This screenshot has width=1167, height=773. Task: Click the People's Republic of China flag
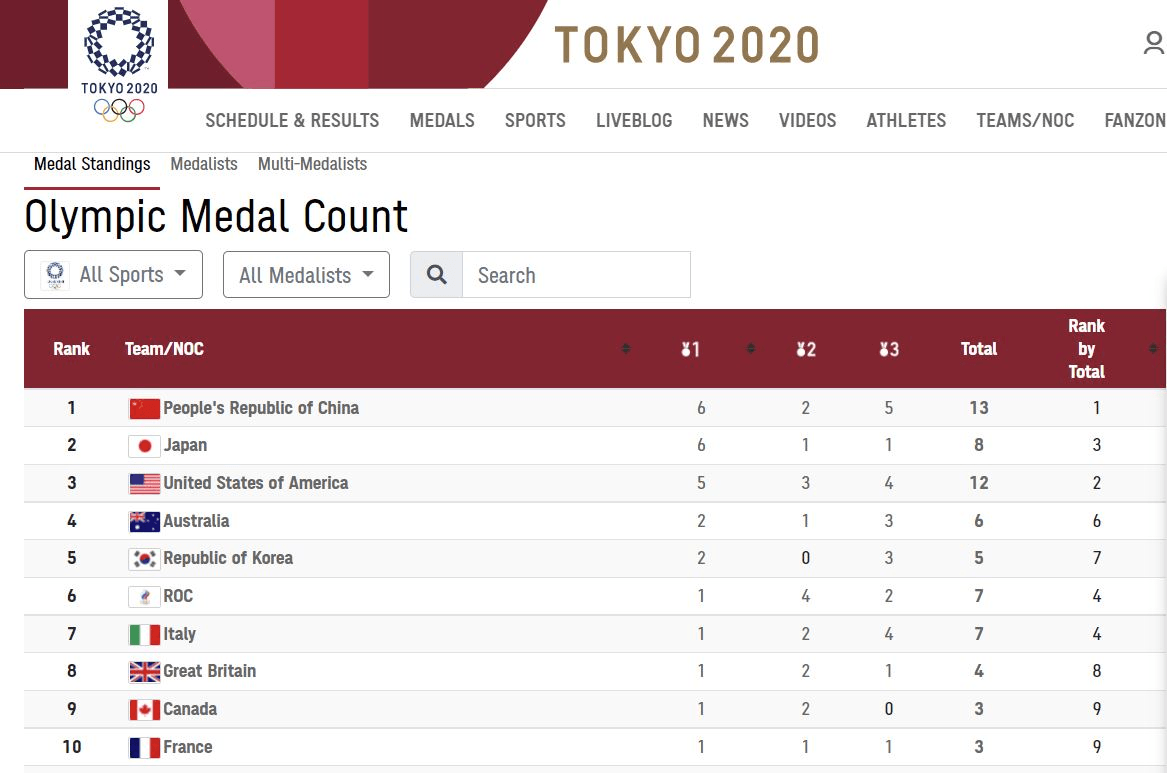pyautogui.click(x=145, y=408)
